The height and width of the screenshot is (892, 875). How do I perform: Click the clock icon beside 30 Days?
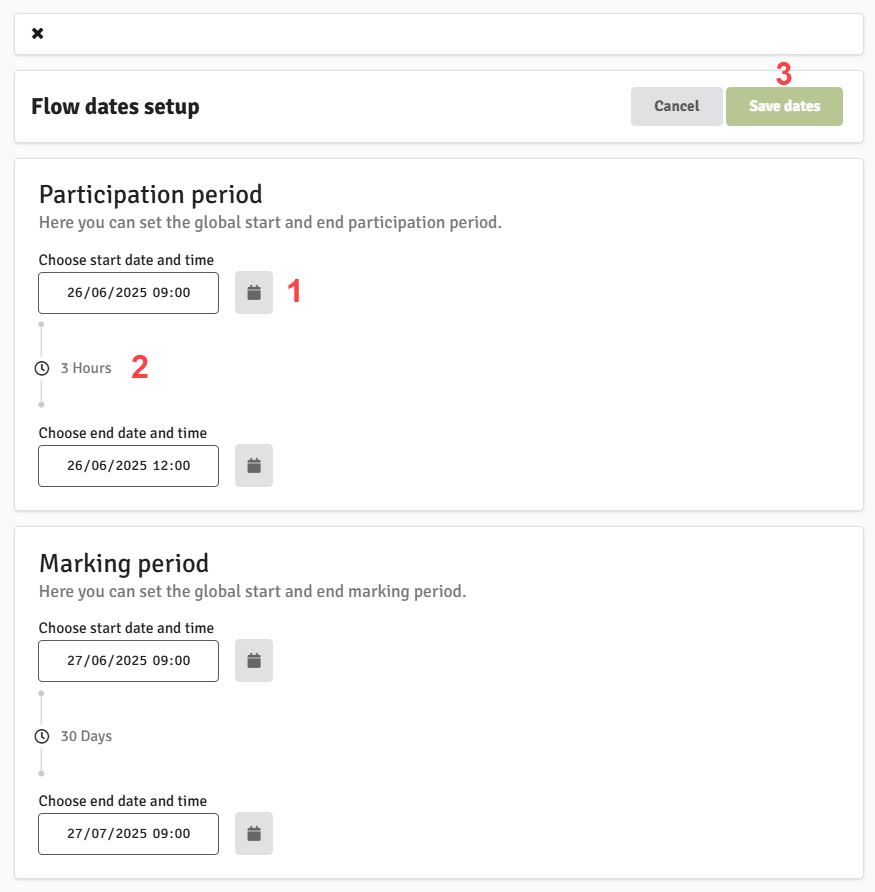(42, 736)
